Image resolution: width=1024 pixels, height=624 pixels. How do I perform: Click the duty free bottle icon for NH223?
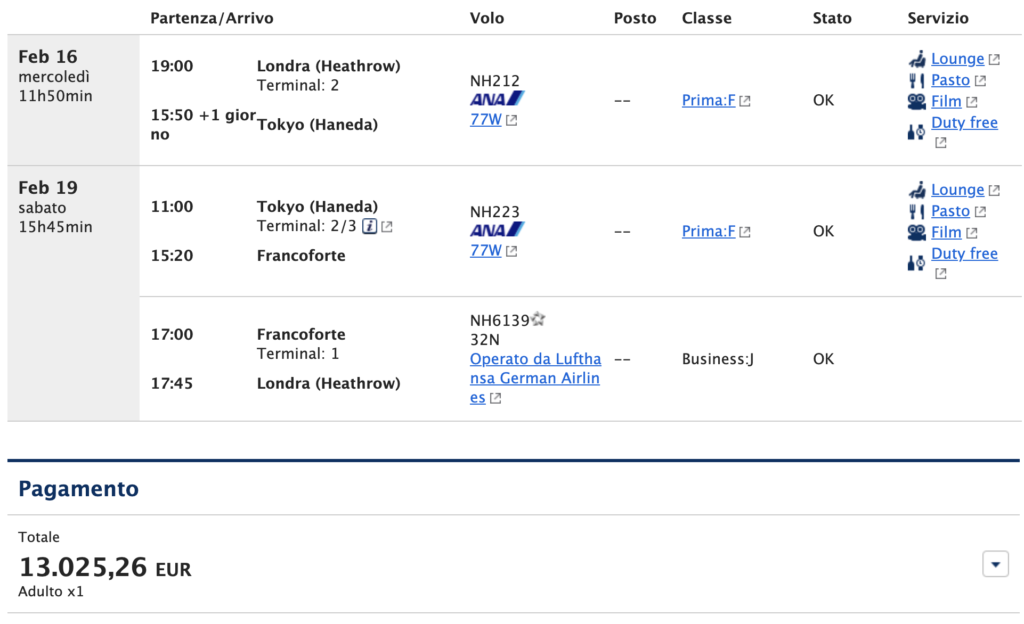(x=916, y=263)
